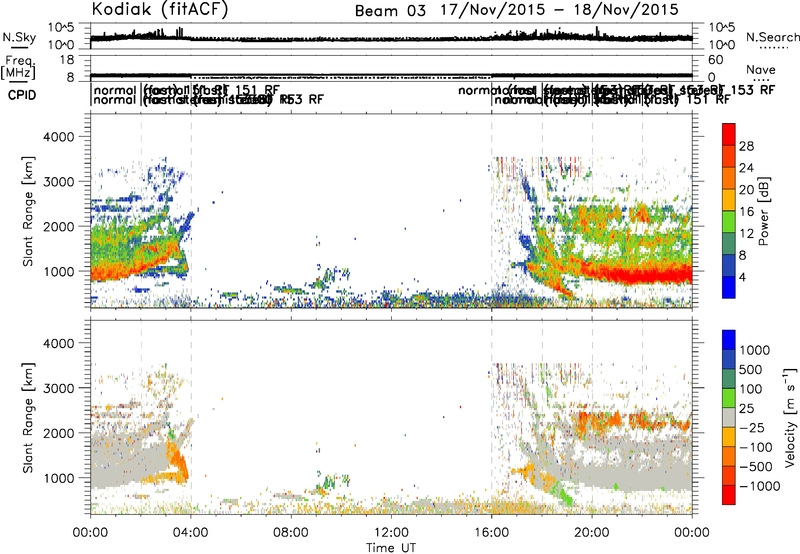The height and width of the screenshot is (554, 800).
Task: Click the "3000" tick of the velocity panel
Action: tap(58, 388)
